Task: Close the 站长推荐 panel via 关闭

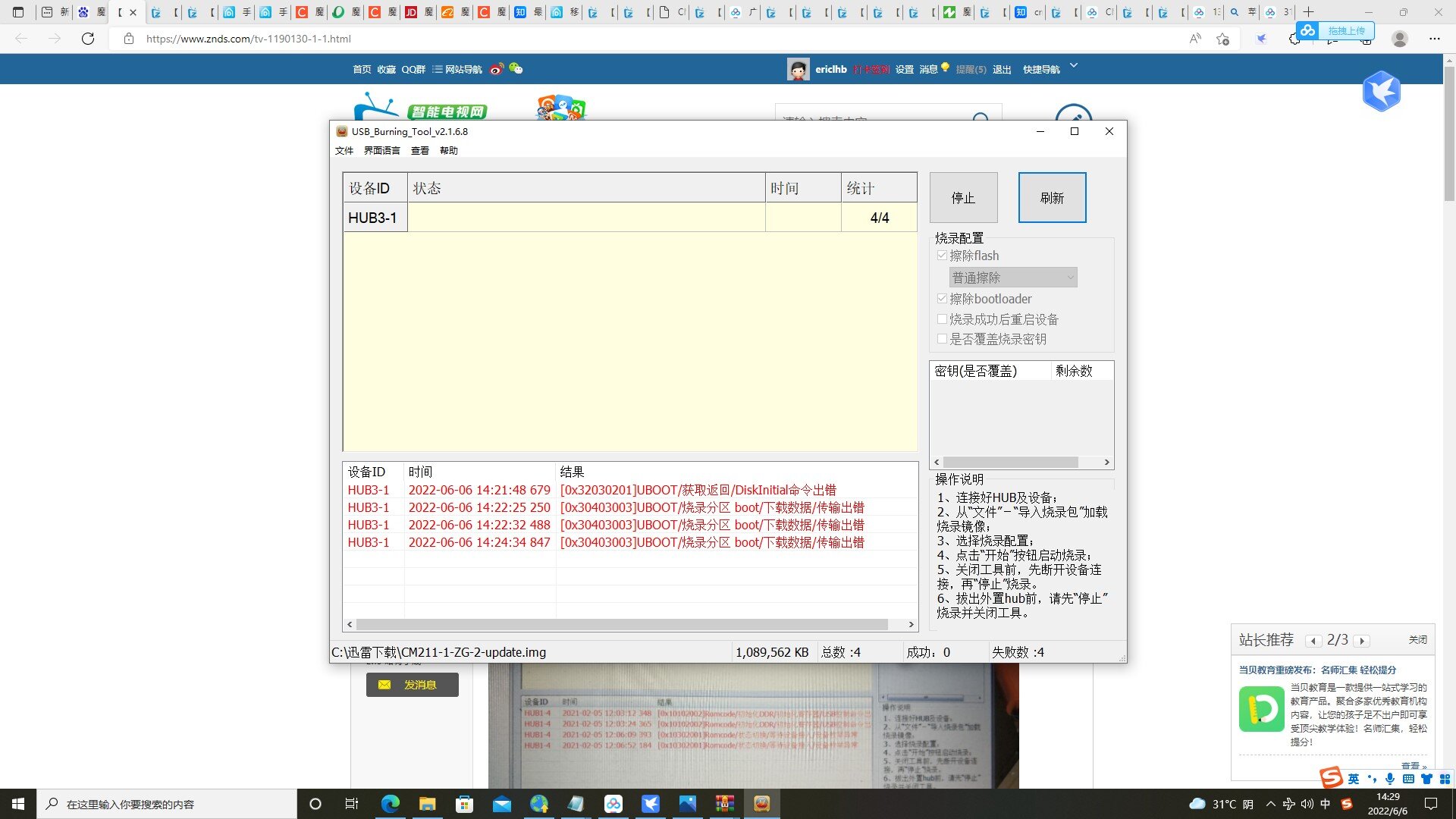Action: click(1417, 640)
